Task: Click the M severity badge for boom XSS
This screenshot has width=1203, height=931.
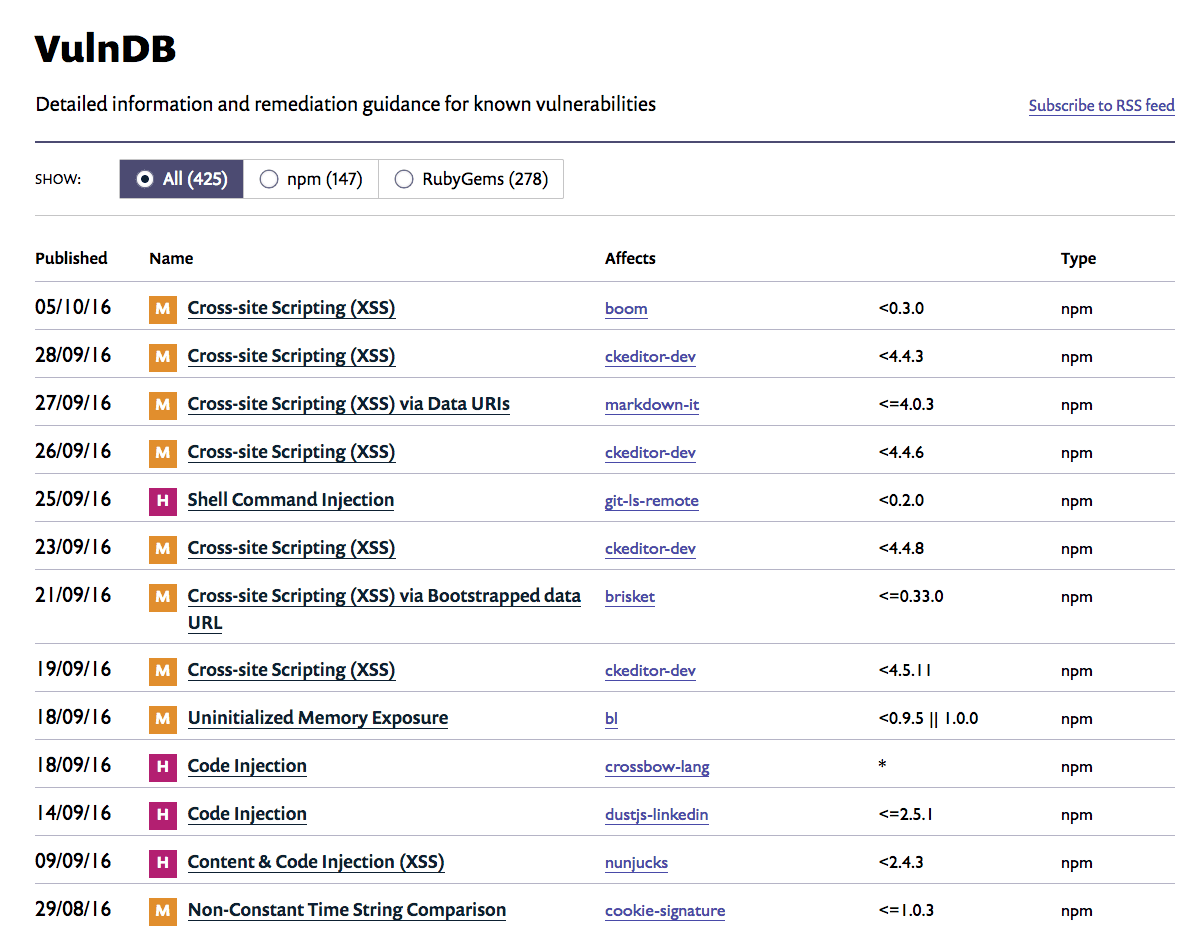Action: [x=163, y=309]
